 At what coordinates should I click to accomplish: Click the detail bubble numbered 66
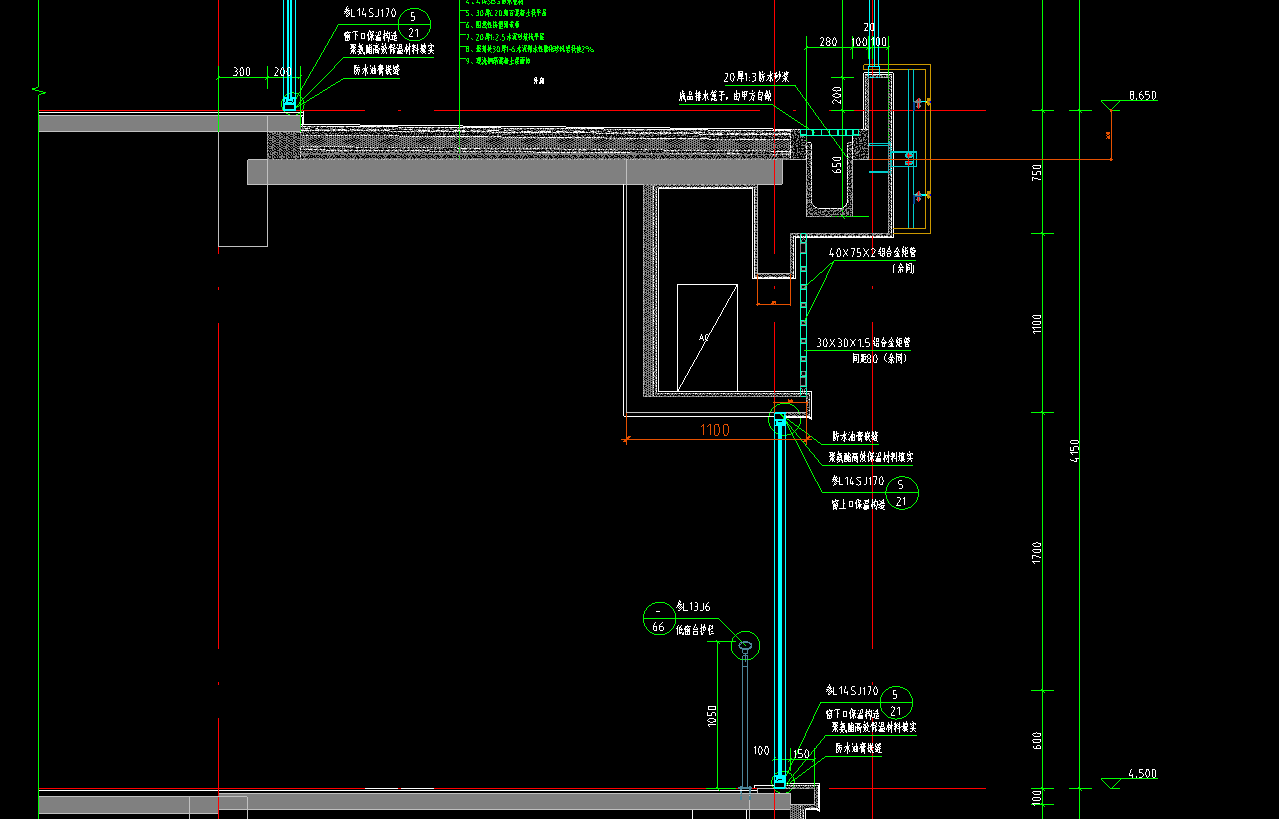[x=658, y=619]
